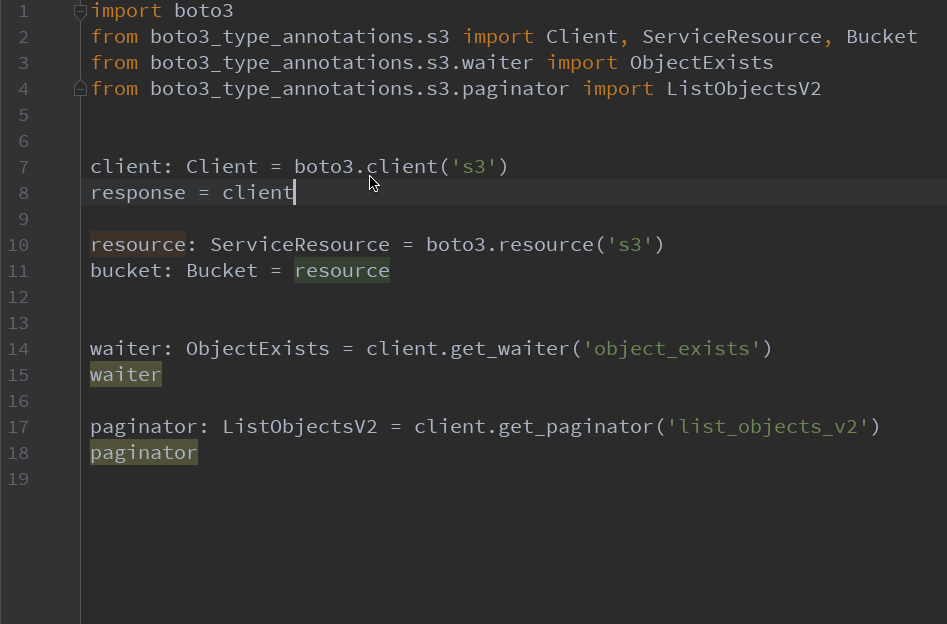
Task: Click 'ListObjectsV2' in the line 4 import
Action: pos(743,89)
